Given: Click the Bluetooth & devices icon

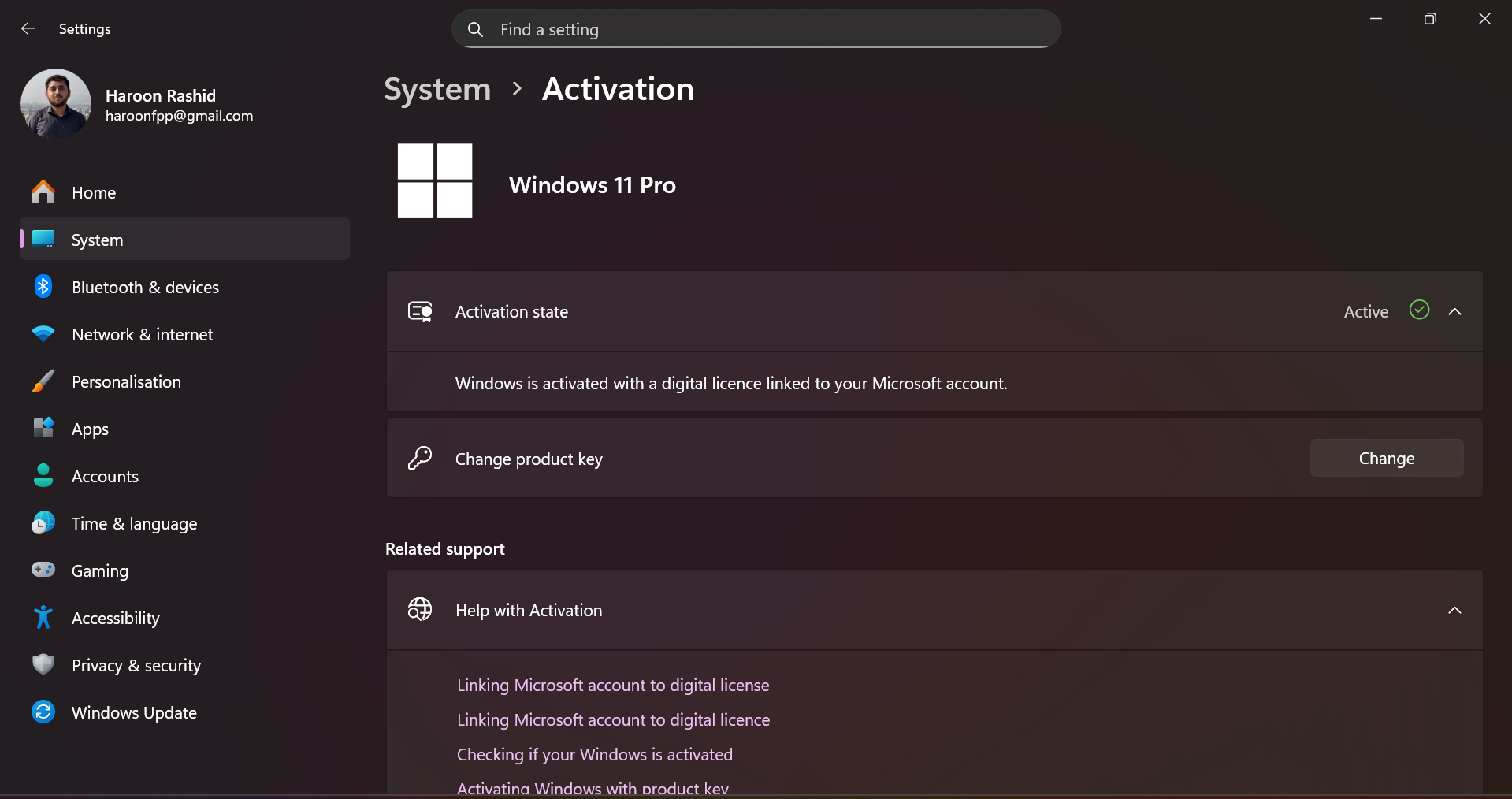Looking at the screenshot, I should pyautogui.click(x=43, y=287).
